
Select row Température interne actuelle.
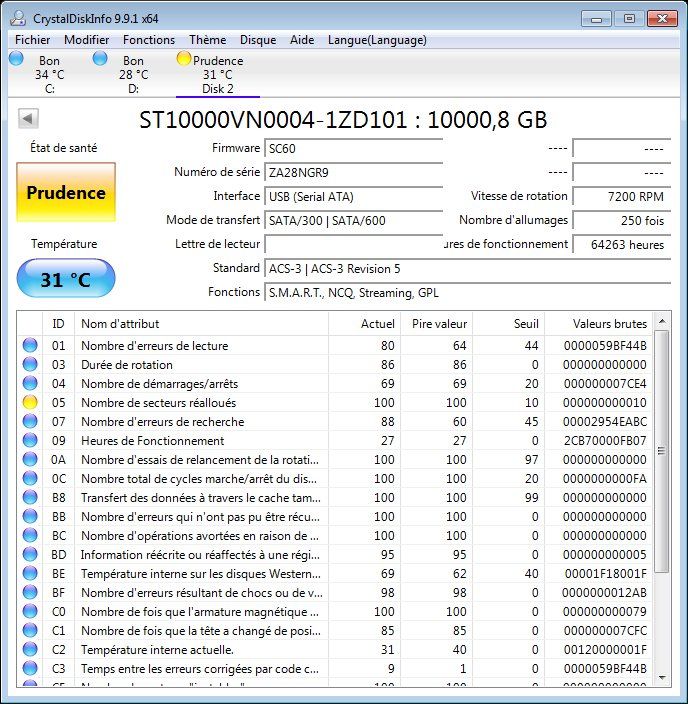click(x=335, y=649)
